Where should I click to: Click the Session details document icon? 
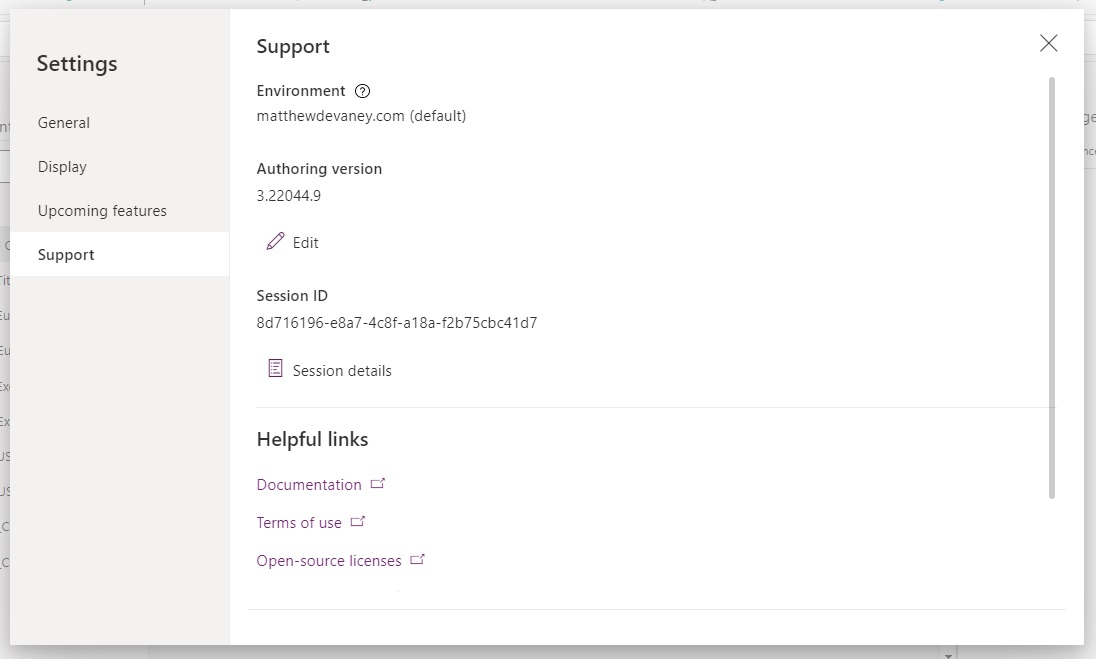(x=275, y=368)
